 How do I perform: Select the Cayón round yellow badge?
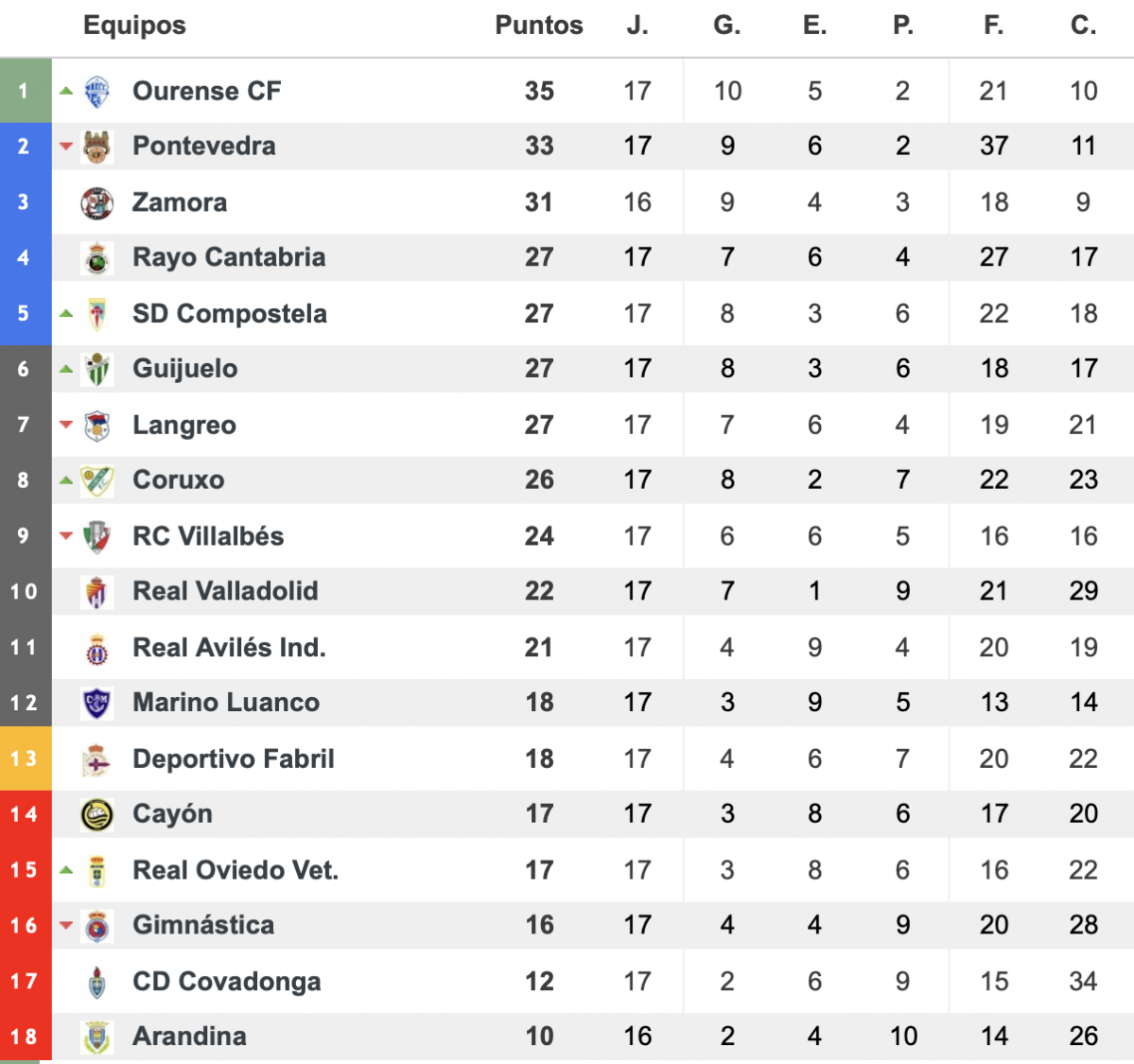coord(96,814)
